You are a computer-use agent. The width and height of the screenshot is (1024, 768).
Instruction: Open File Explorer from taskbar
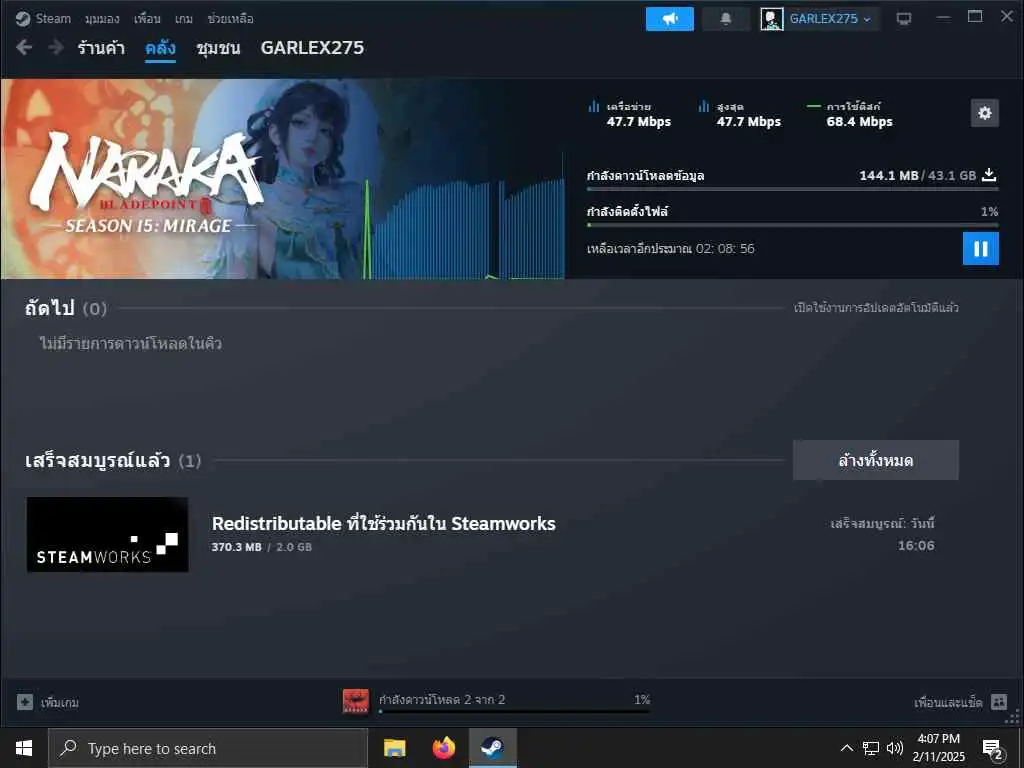(394, 748)
